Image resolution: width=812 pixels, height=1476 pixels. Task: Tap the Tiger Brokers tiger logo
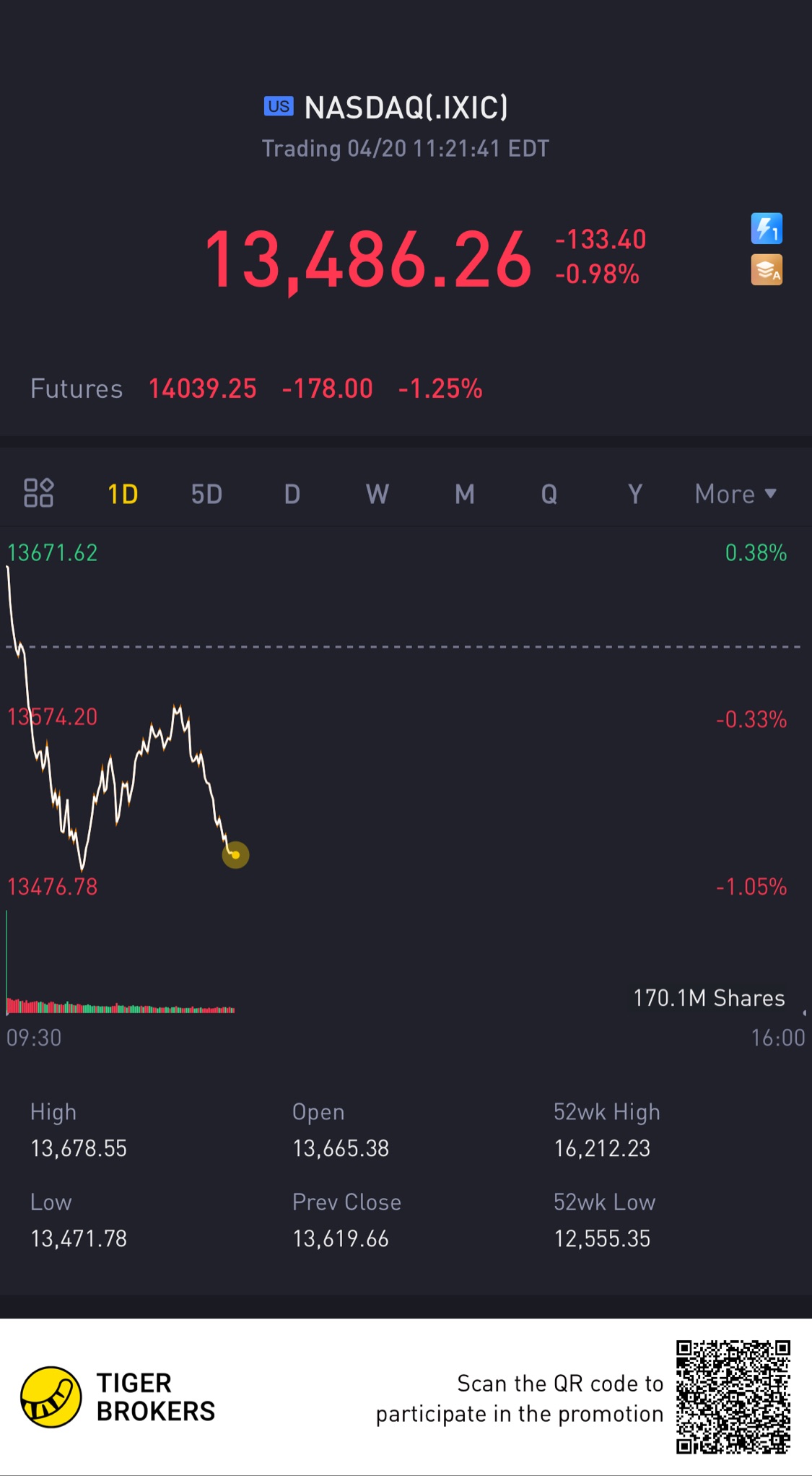tap(51, 1397)
